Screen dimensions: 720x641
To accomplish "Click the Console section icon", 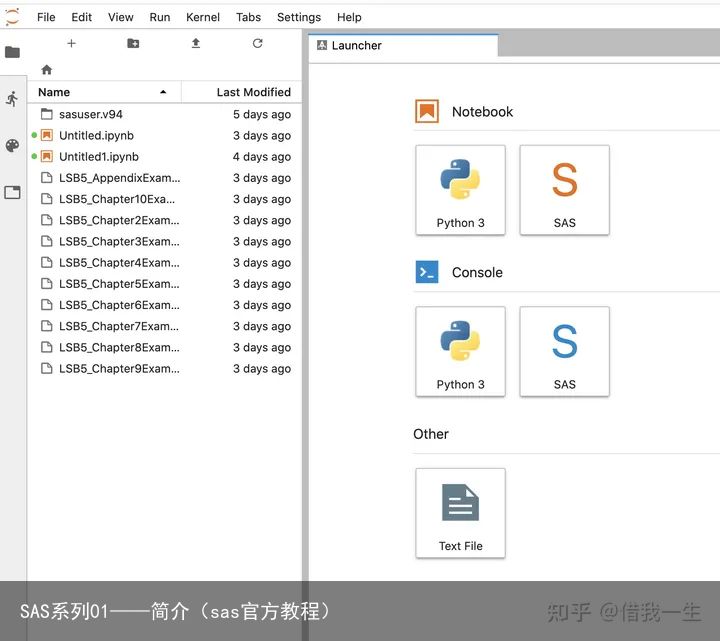I will point(427,272).
